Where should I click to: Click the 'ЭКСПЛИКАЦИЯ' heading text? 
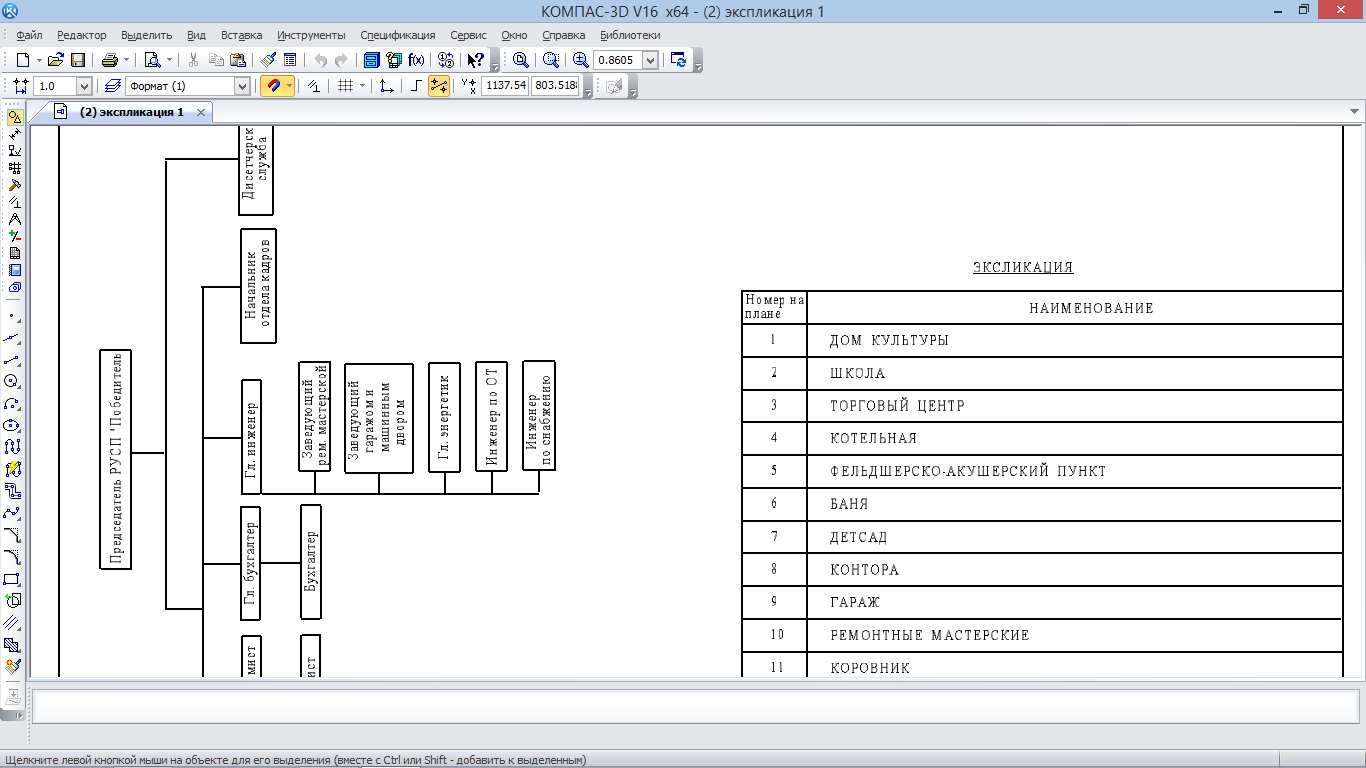point(1023,267)
